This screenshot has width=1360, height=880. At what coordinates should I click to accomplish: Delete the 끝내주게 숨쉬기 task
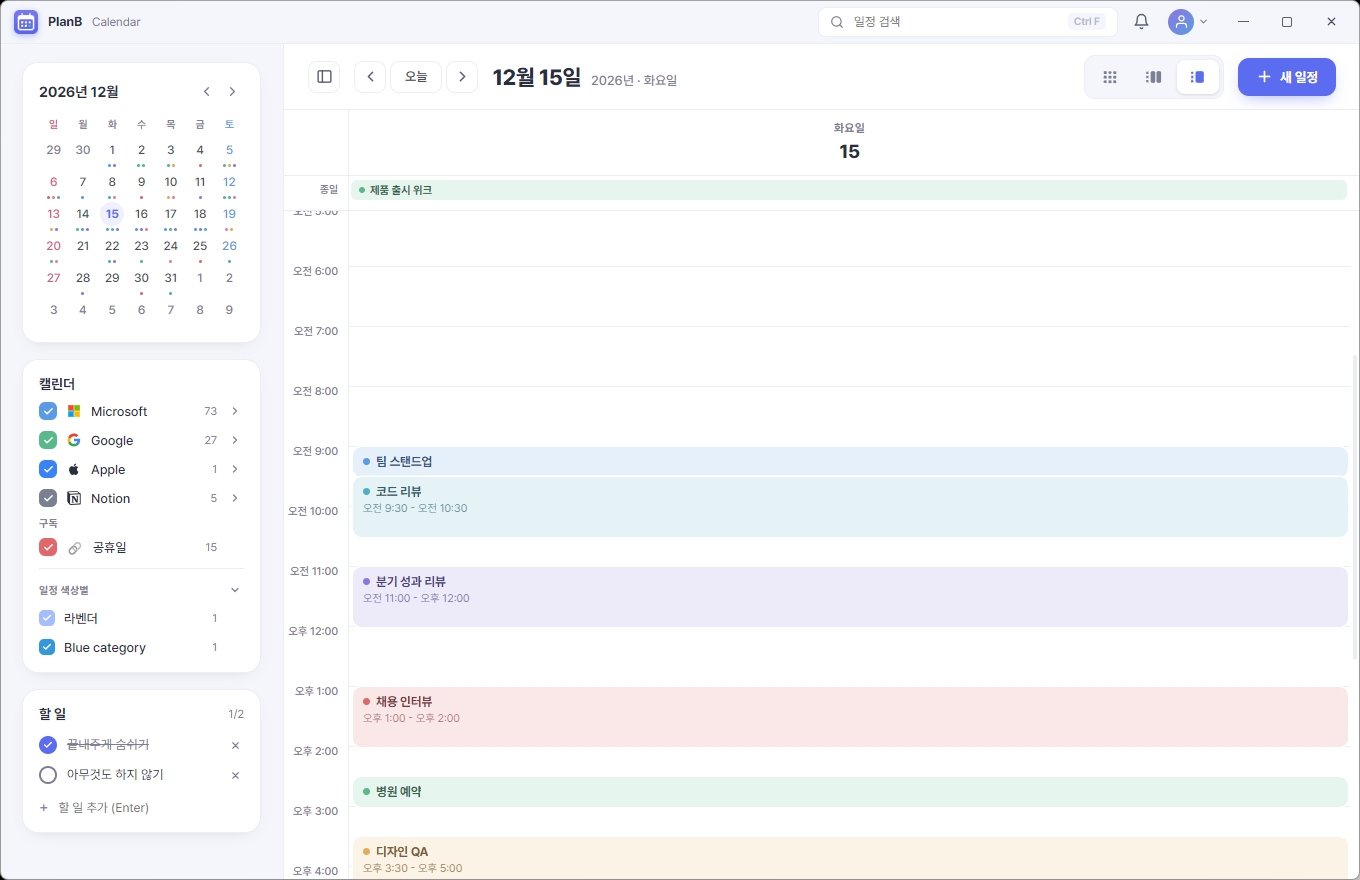pos(235,745)
